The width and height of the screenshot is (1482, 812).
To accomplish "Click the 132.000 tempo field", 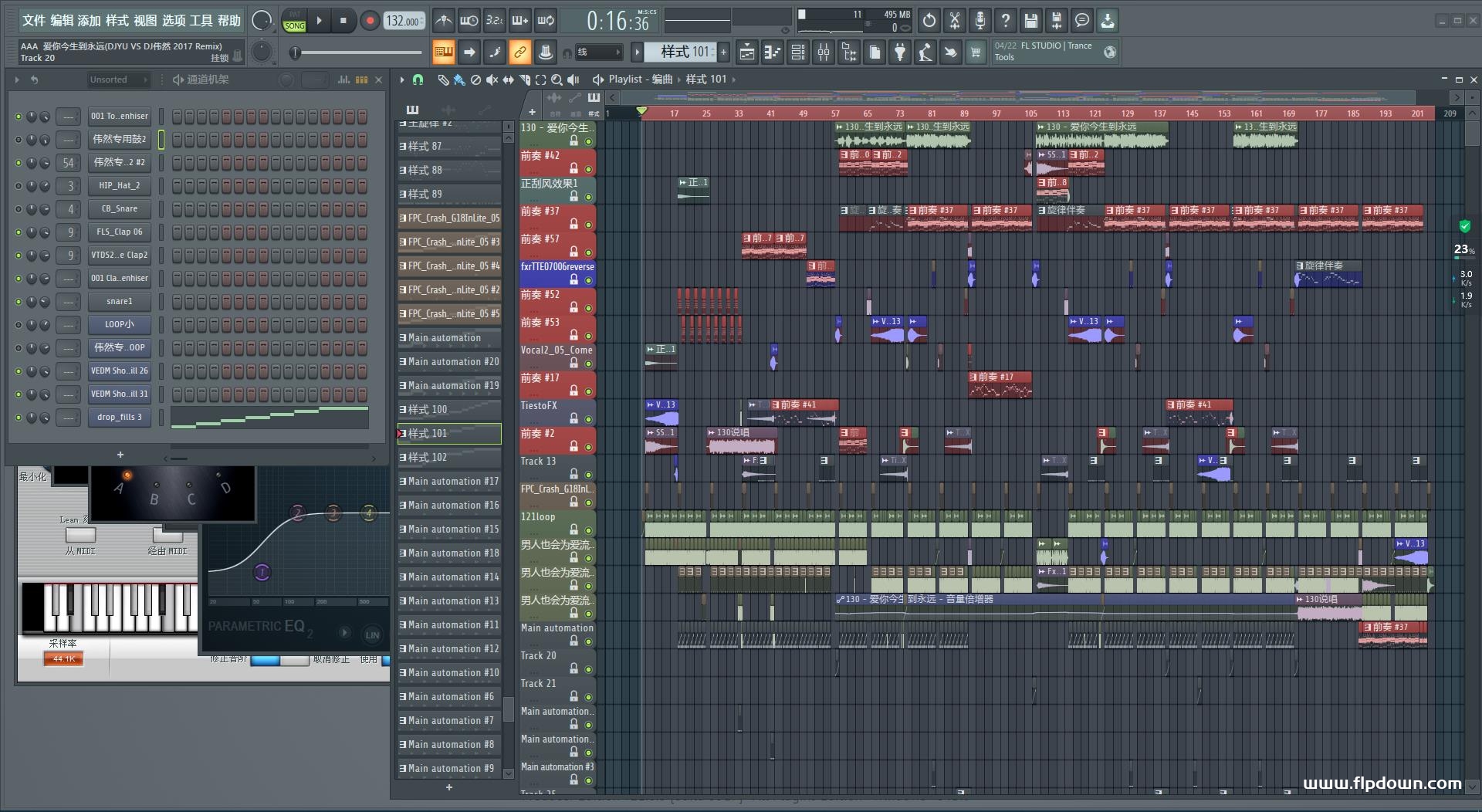I will coord(404,22).
